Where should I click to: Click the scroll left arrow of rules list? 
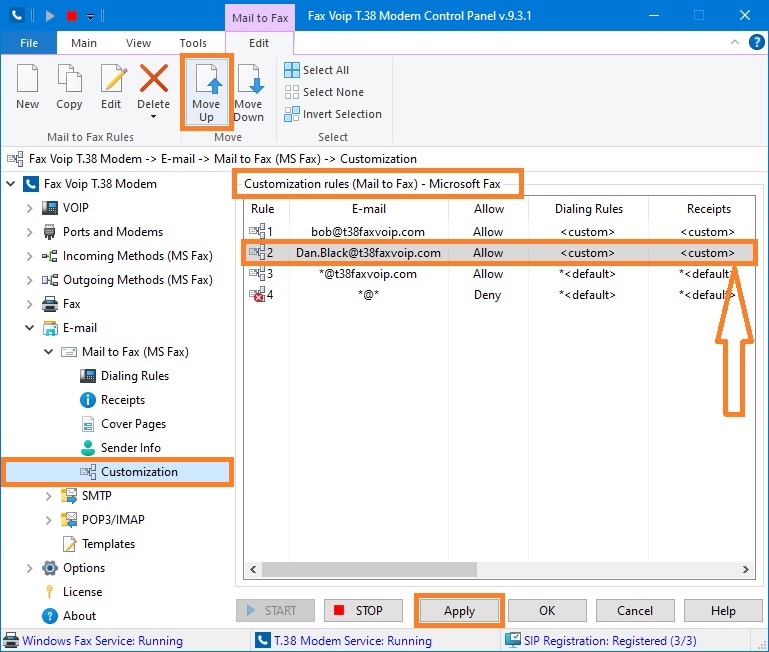tap(253, 570)
